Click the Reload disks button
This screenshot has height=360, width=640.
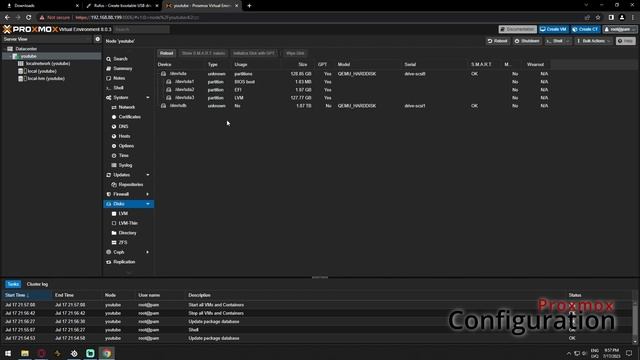tap(167, 53)
